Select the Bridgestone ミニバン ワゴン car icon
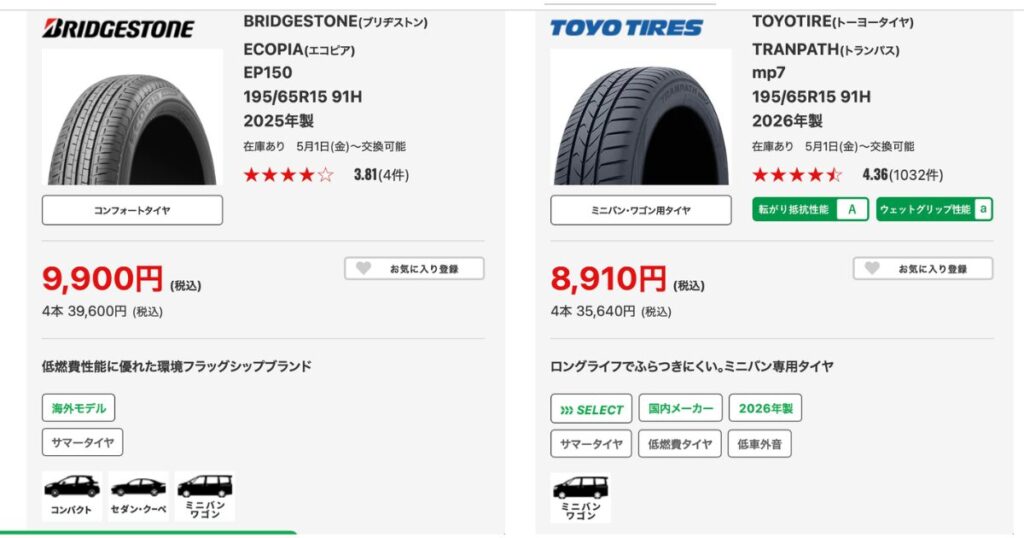This screenshot has height=538, width=1024. (x=205, y=496)
